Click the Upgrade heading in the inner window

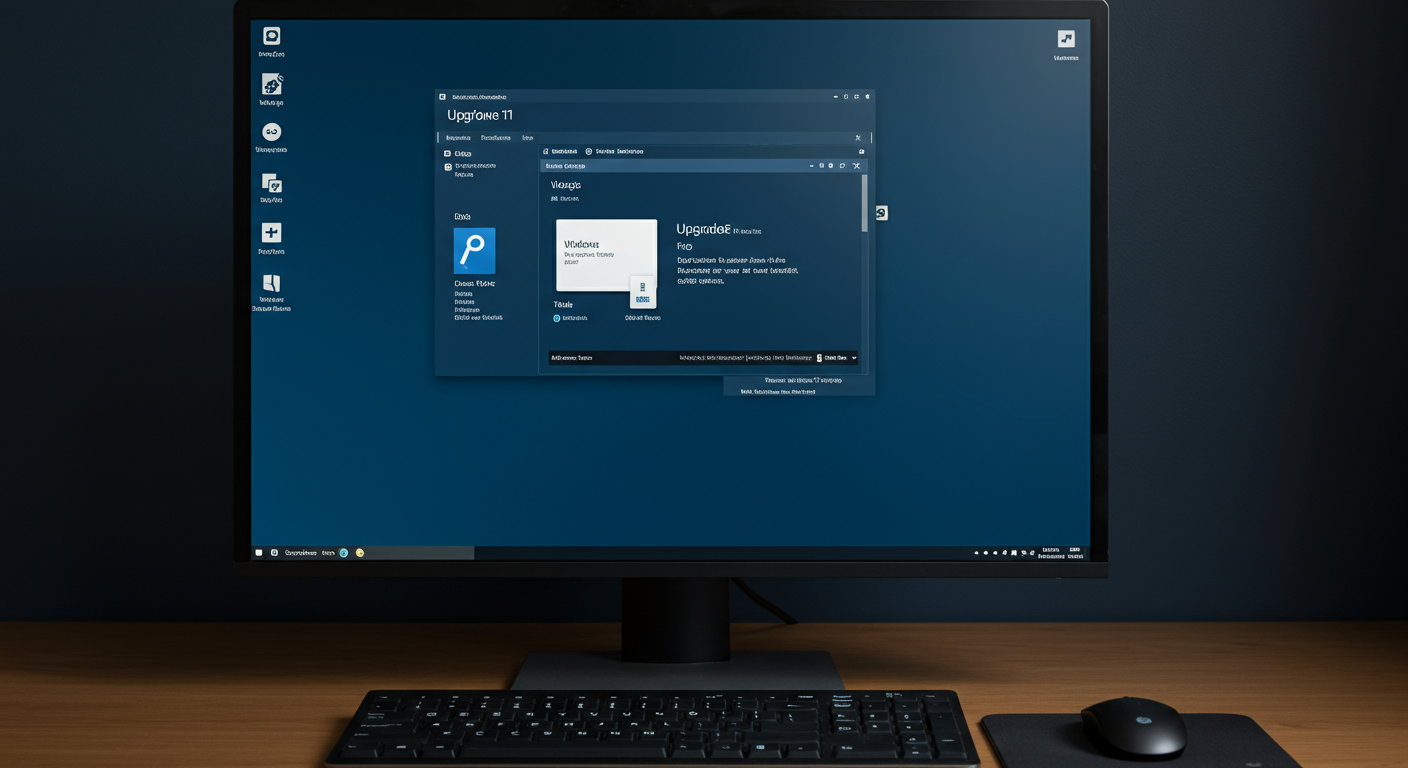(703, 229)
